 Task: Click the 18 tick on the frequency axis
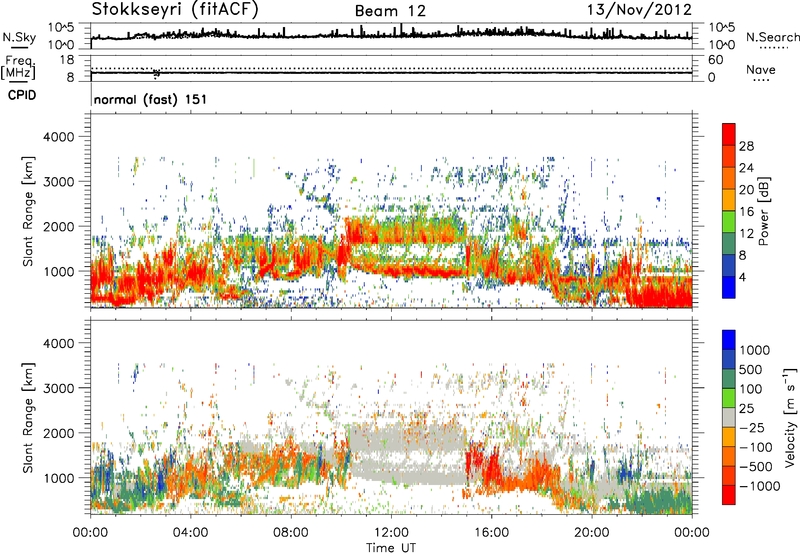click(67, 60)
